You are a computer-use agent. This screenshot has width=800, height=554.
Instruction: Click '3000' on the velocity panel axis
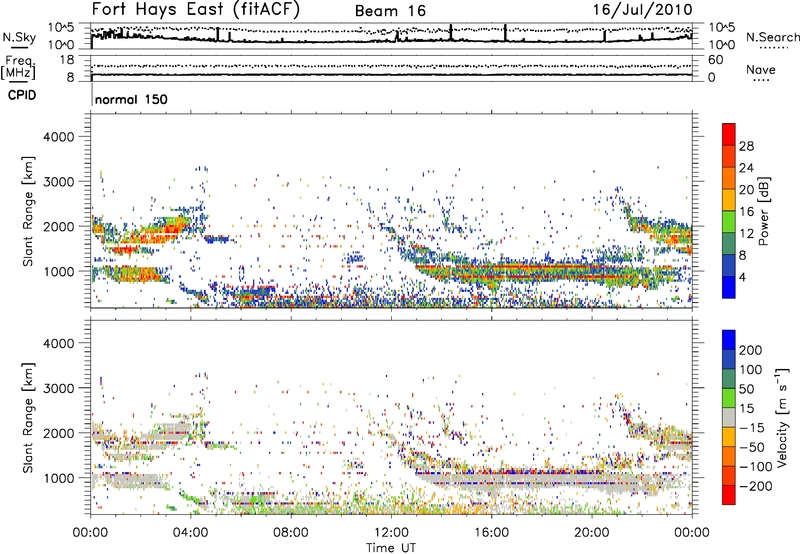59,388
